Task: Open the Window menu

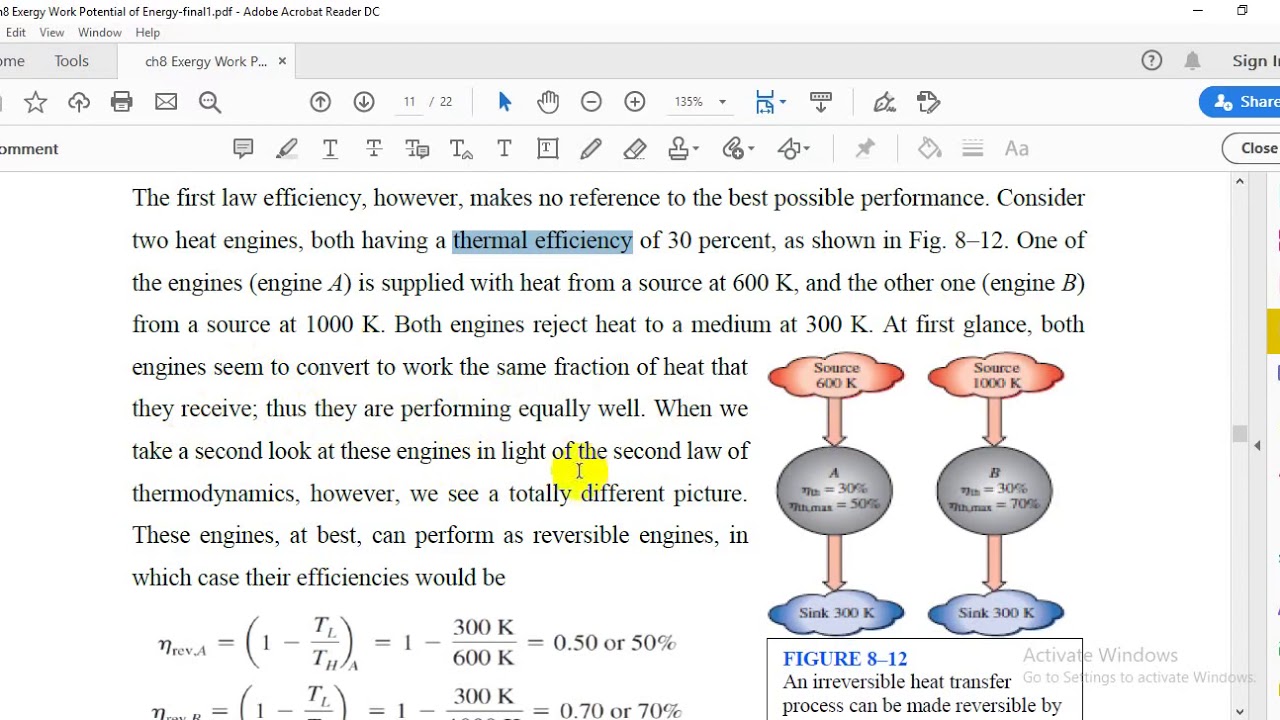Action: [100, 33]
